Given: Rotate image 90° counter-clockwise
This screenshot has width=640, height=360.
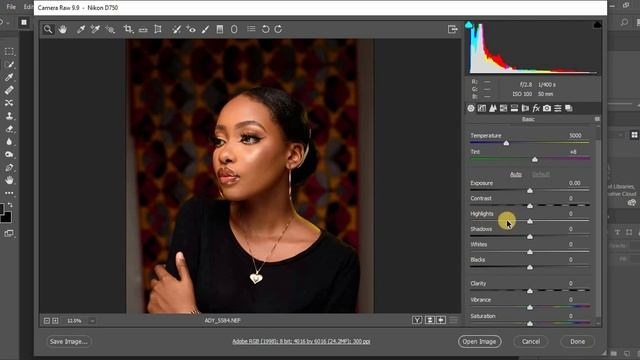Looking at the screenshot, I should click(265, 29).
